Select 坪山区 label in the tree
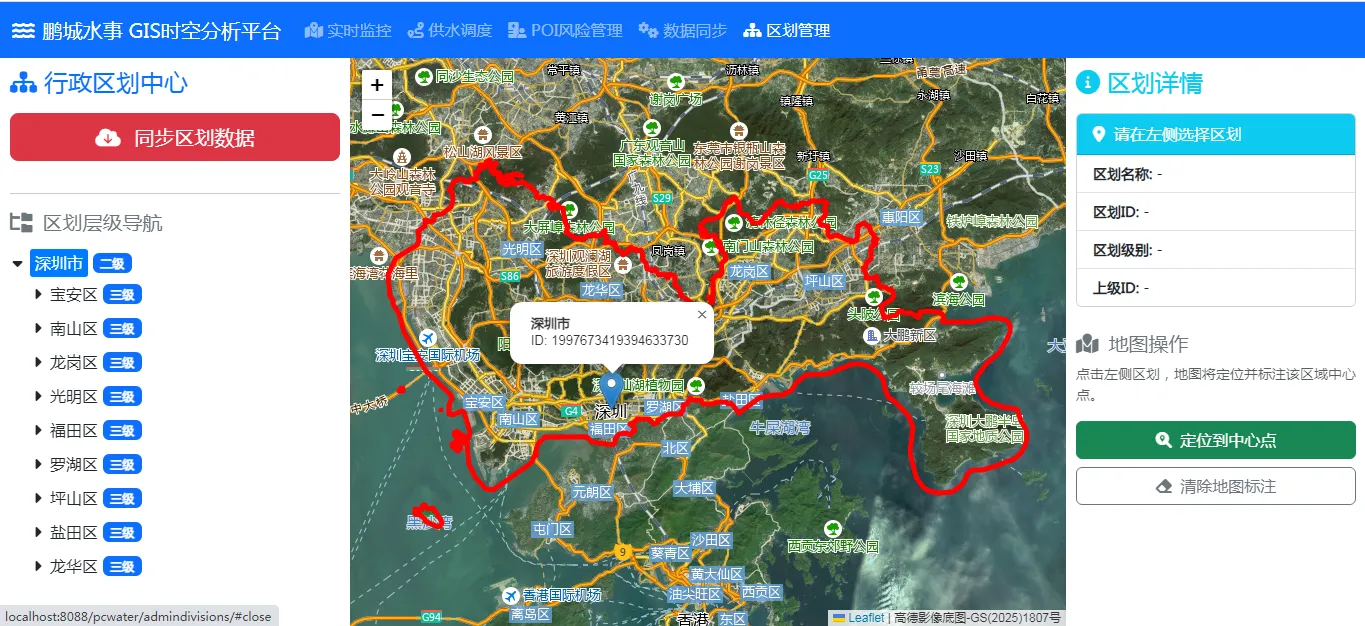 pos(74,498)
